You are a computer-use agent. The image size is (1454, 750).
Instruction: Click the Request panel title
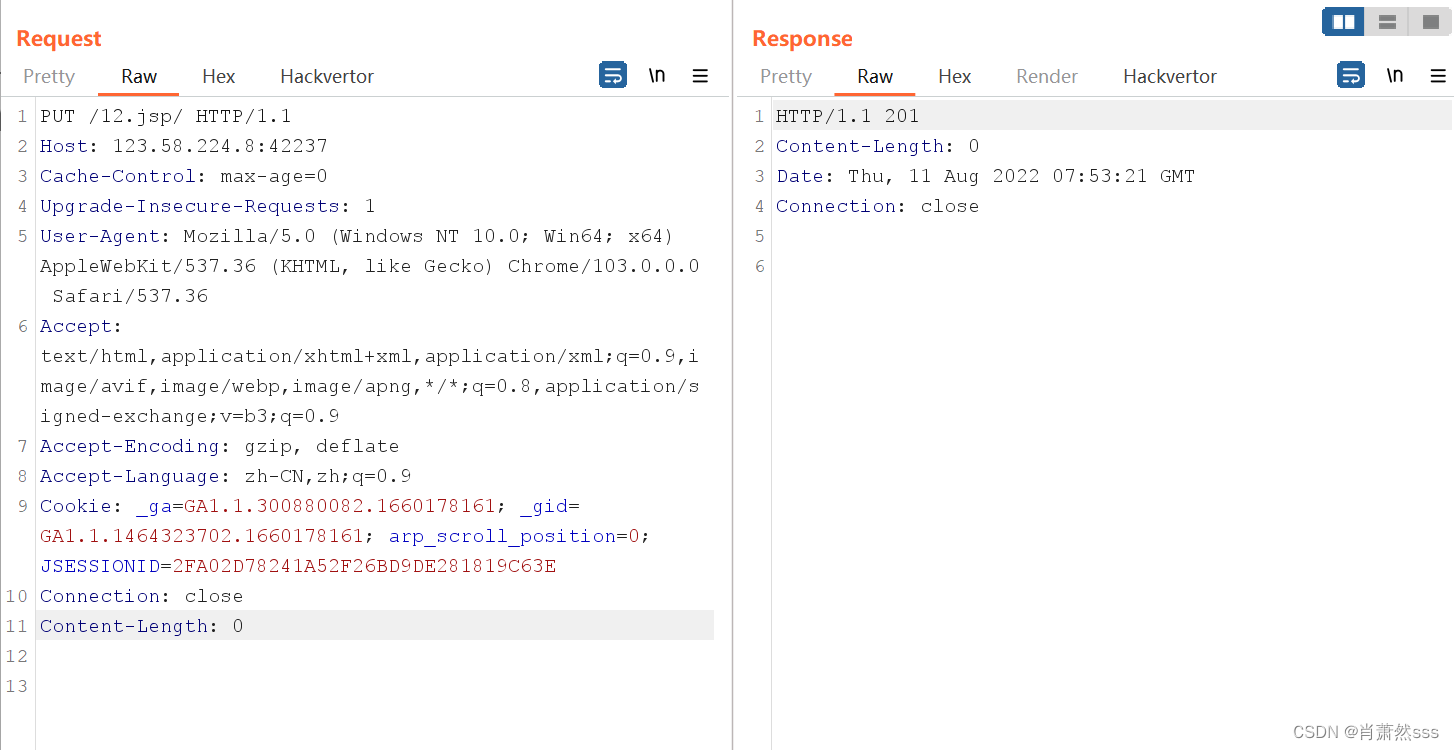coord(59,38)
